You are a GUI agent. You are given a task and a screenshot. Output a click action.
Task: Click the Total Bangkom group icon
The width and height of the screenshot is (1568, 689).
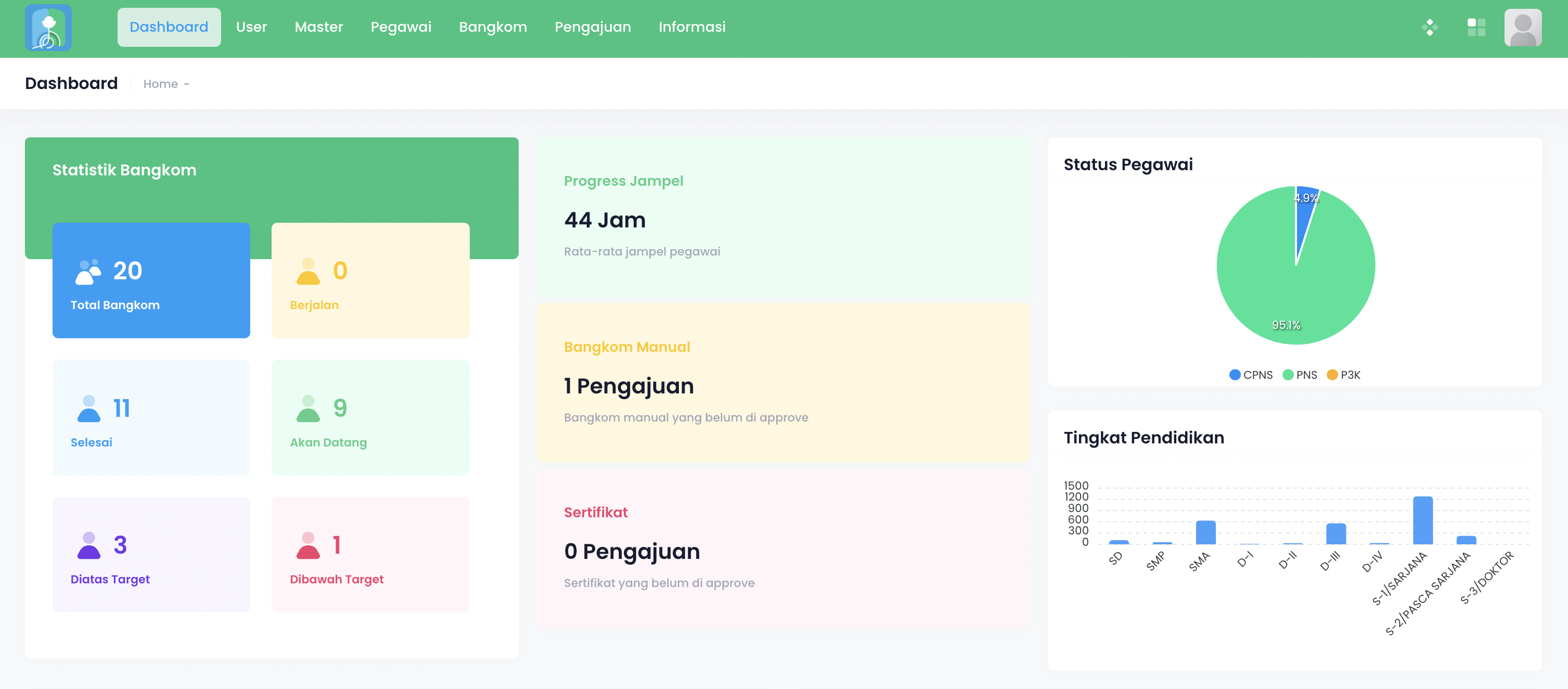[x=88, y=272]
